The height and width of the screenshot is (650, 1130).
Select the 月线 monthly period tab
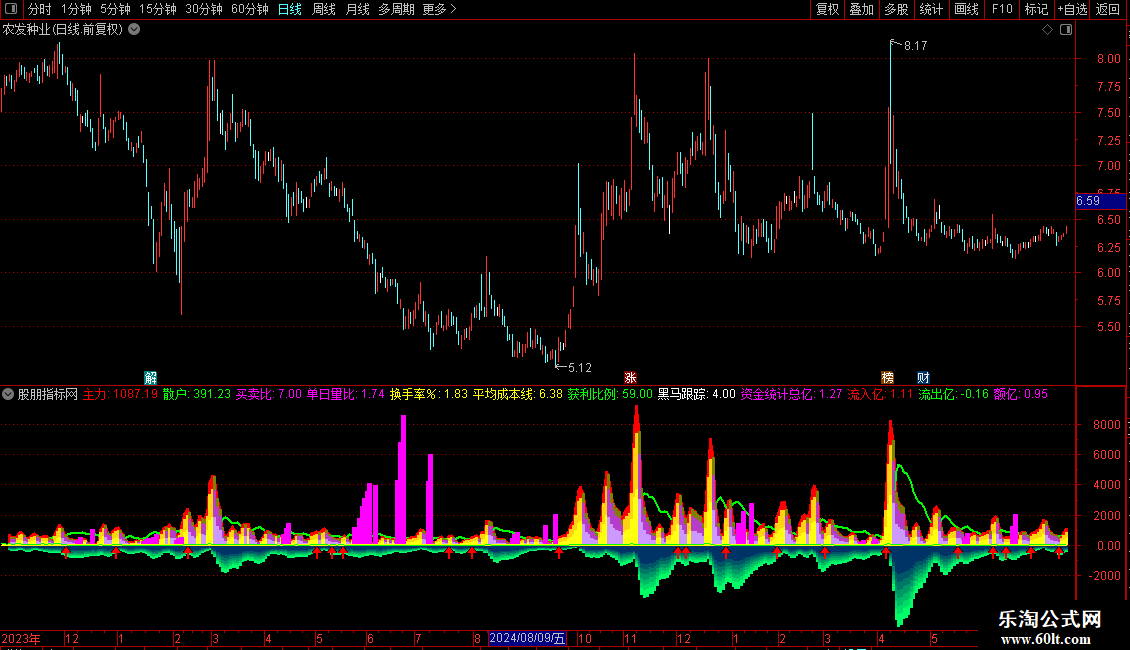tap(357, 9)
